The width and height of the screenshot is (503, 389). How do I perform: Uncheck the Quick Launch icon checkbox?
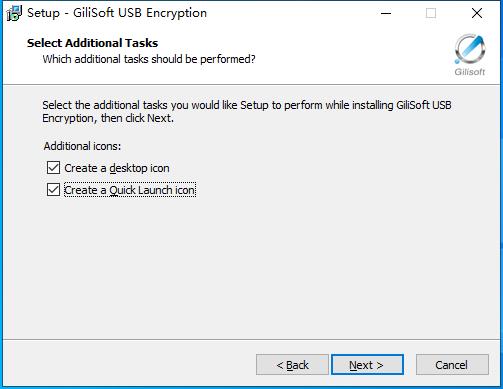(x=53, y=190)
